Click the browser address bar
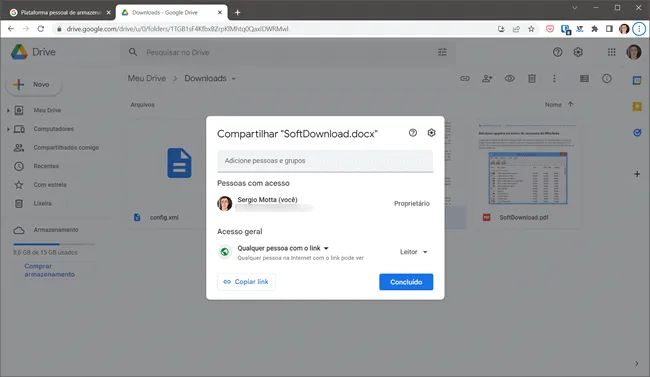 274,29
